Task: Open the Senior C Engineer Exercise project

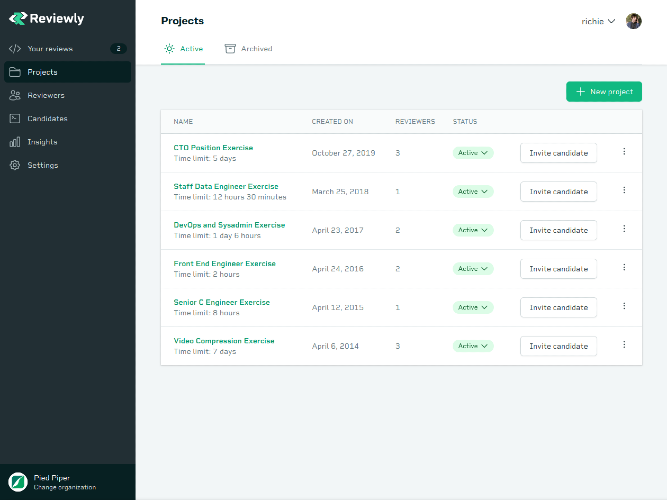Action: pyautogui.click(x=222, y=302)
